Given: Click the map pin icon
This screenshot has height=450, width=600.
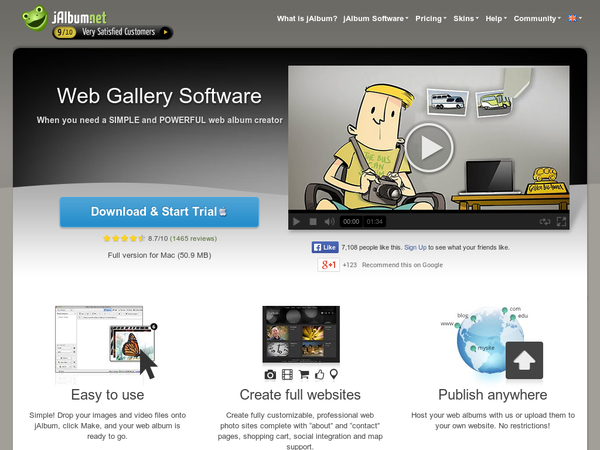Looking at the screenshot, I should pyautogui.click(x=334, y=374).
